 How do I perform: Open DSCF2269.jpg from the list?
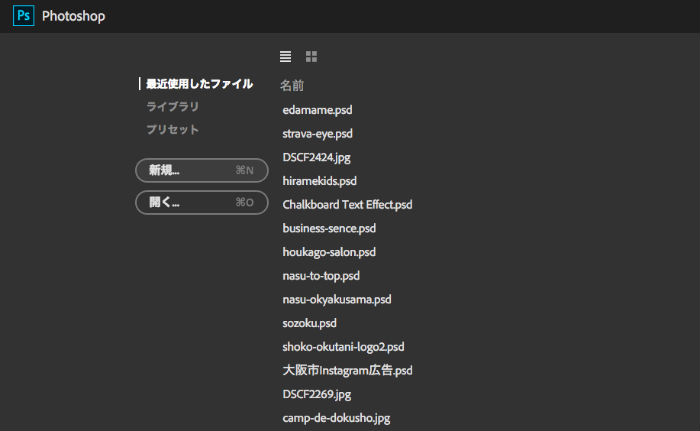tap(317, 394)
